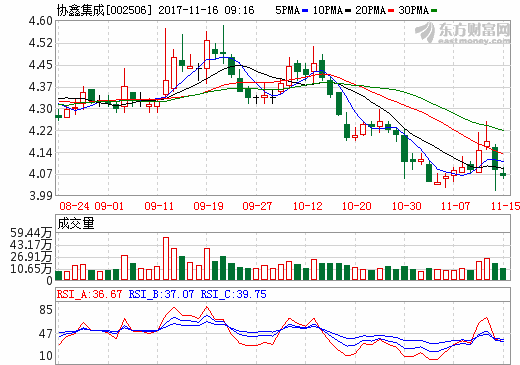Click the 成交量 volume panel header
This screenshot has width=520, height=365.
coord(76,223)
